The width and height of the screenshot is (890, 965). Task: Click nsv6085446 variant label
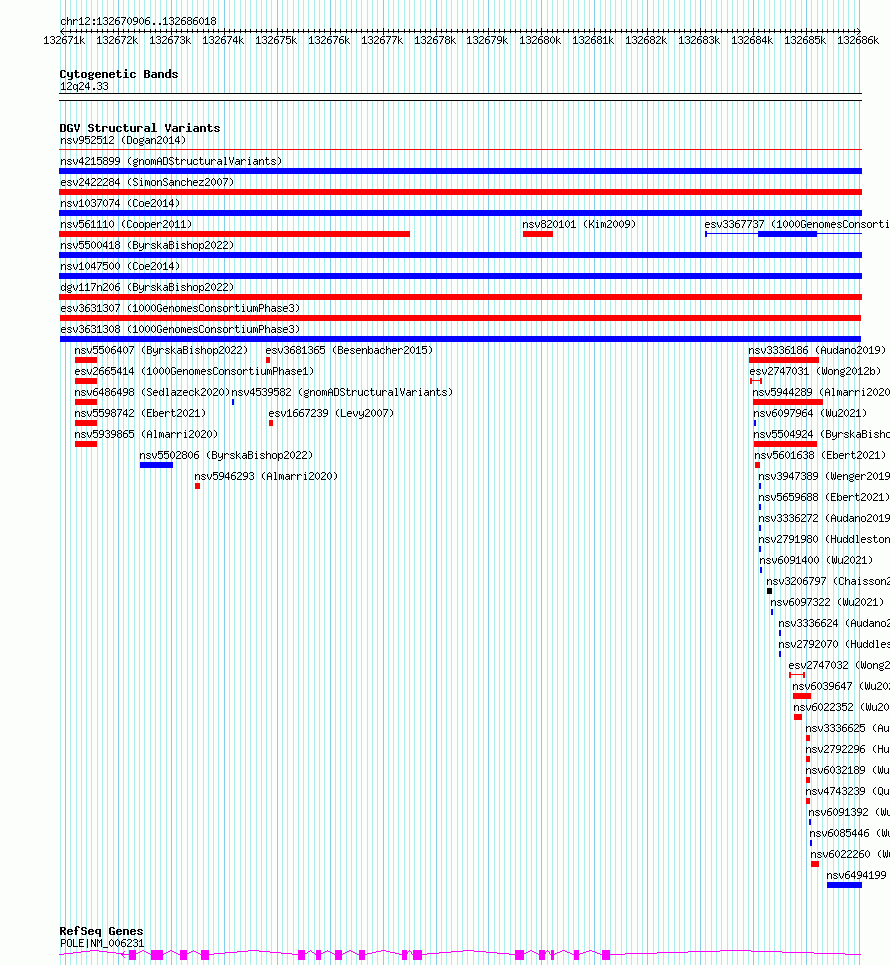coord(849,833)
